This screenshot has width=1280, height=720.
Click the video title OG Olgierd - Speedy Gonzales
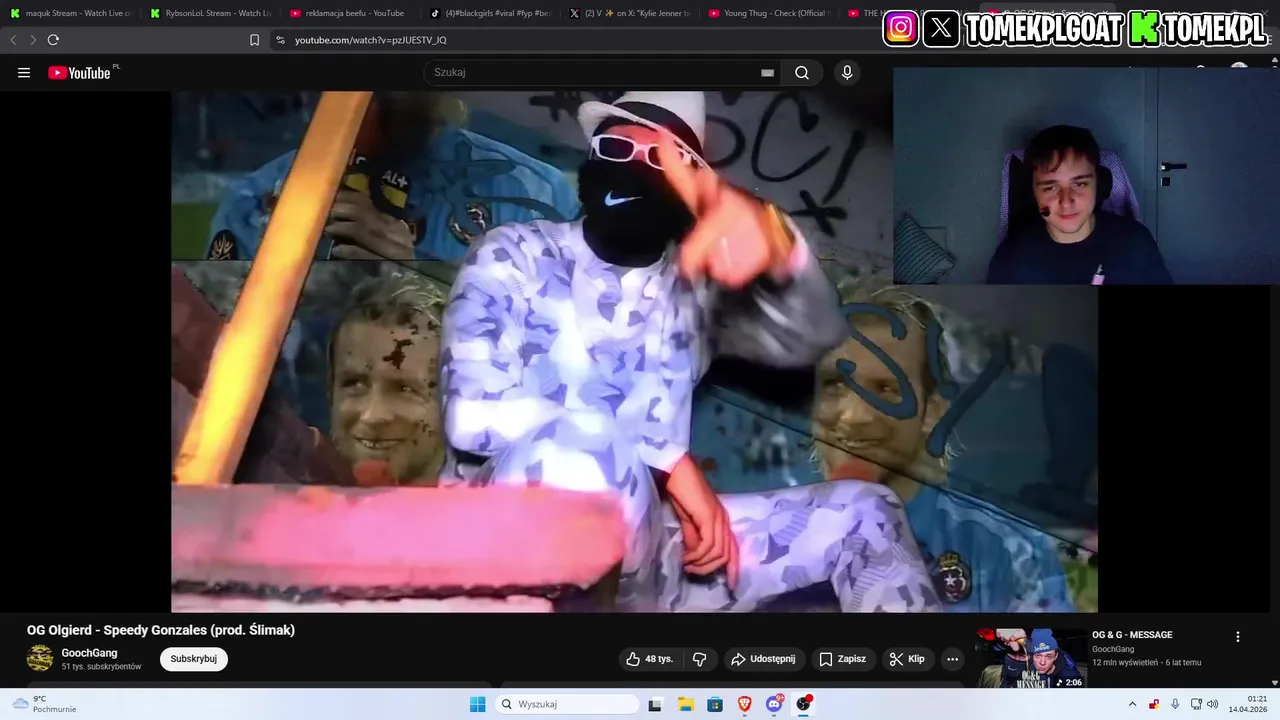click(x=161, y=630)
